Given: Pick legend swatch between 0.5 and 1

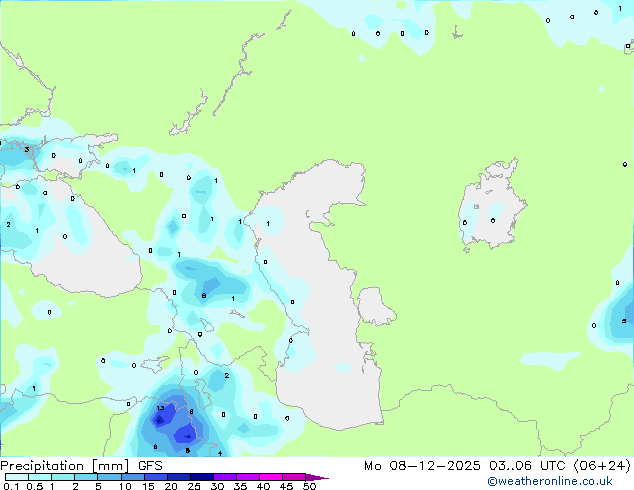Looking at the screenshot, I should [x=40, y=477].
